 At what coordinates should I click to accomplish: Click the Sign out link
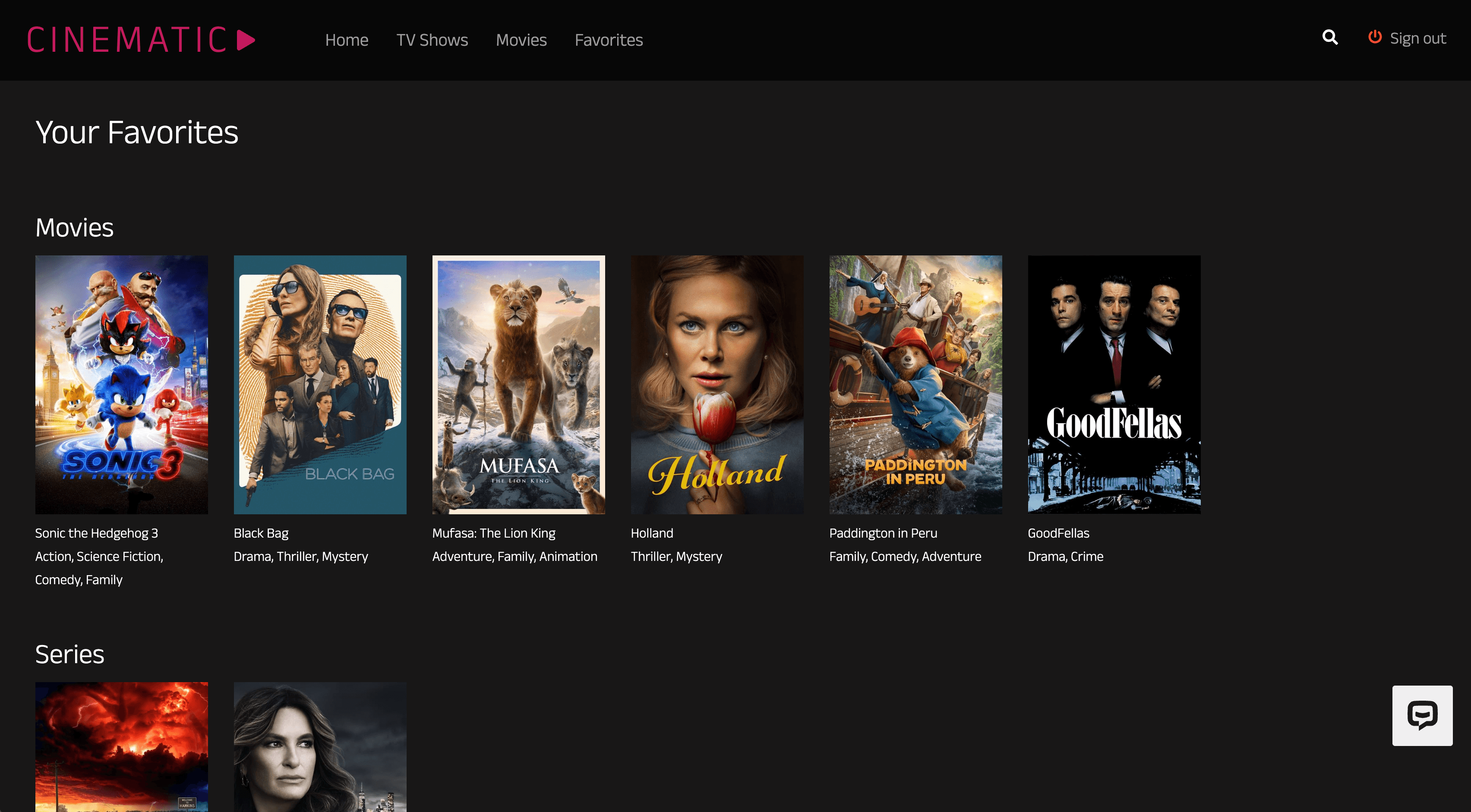click(1417, 38)
